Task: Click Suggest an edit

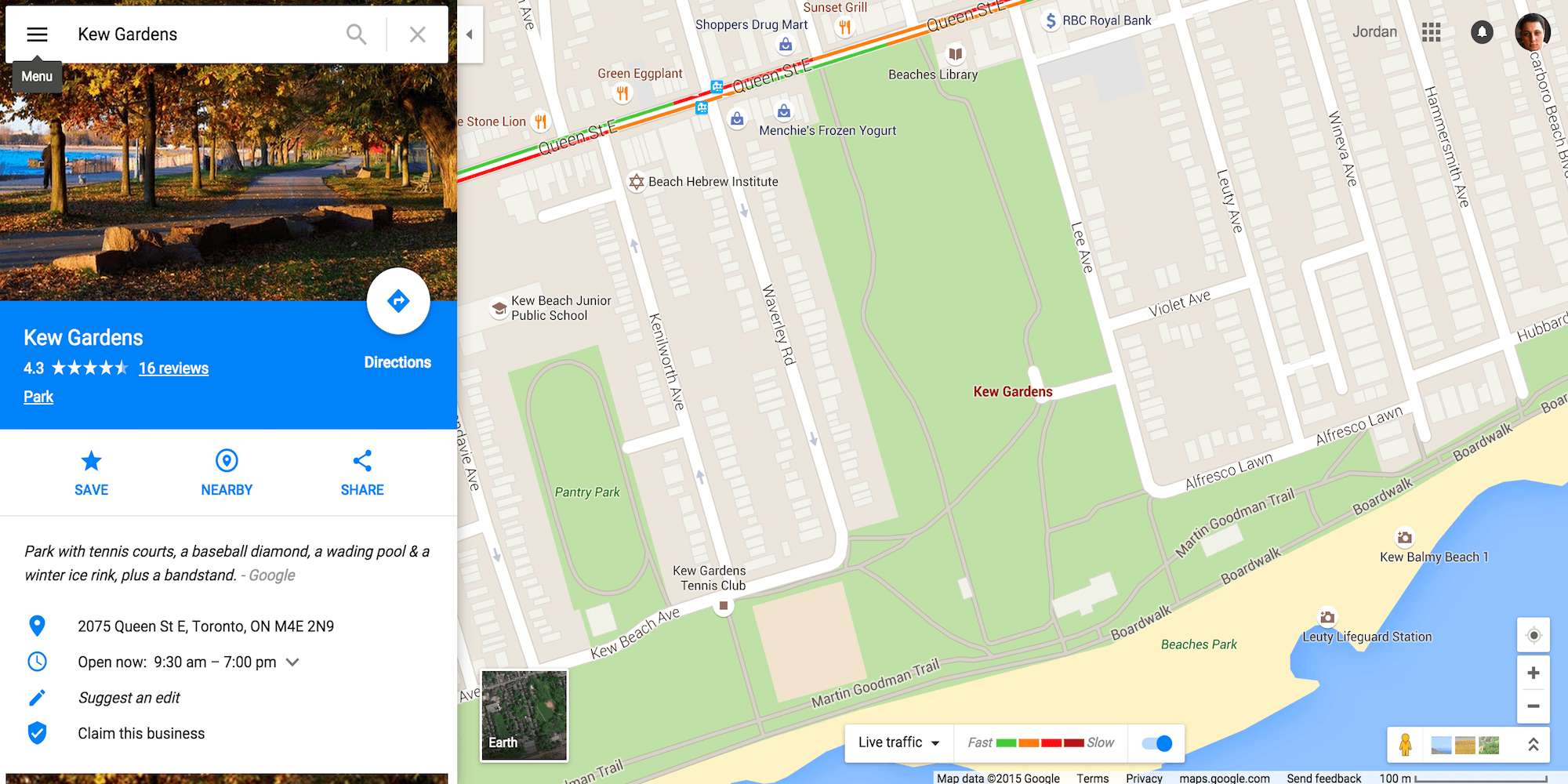Action: [x=129, y=698]
